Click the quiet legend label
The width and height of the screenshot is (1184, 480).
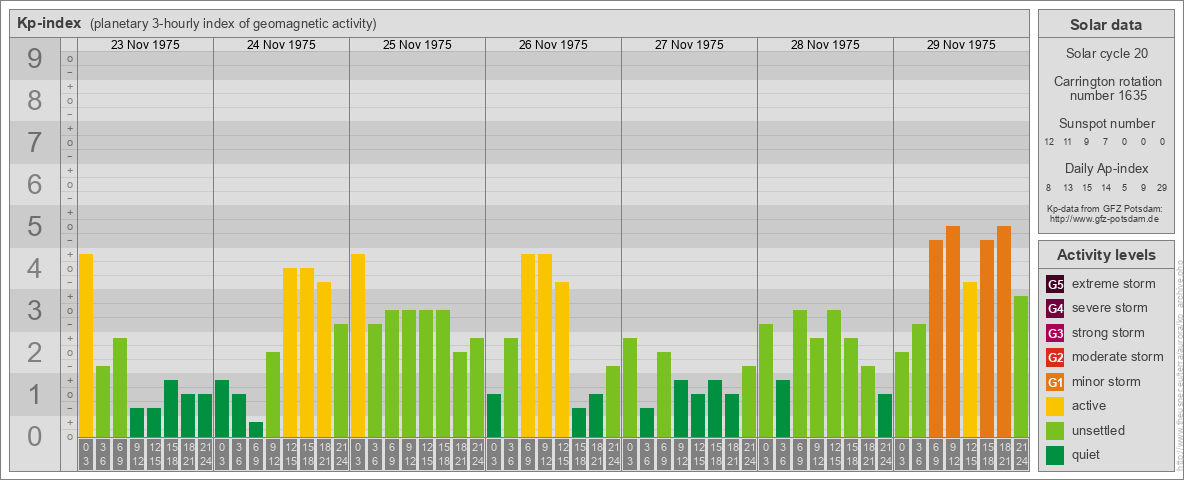1086,454
